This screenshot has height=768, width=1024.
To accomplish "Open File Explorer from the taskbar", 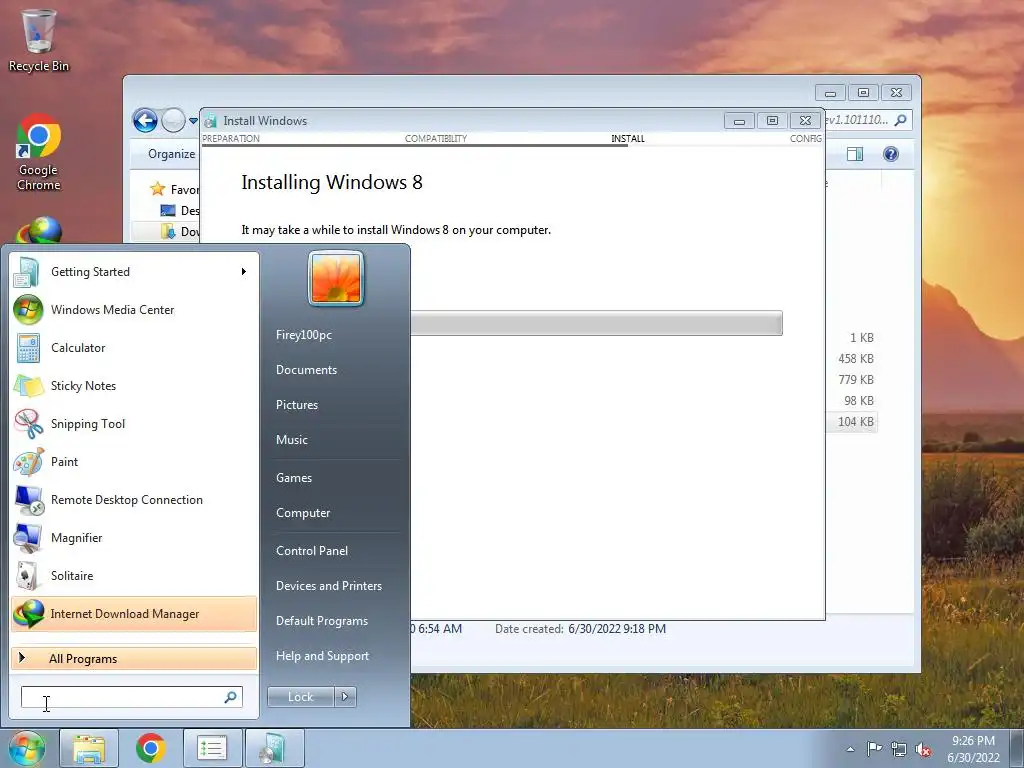I will [89, 748].
